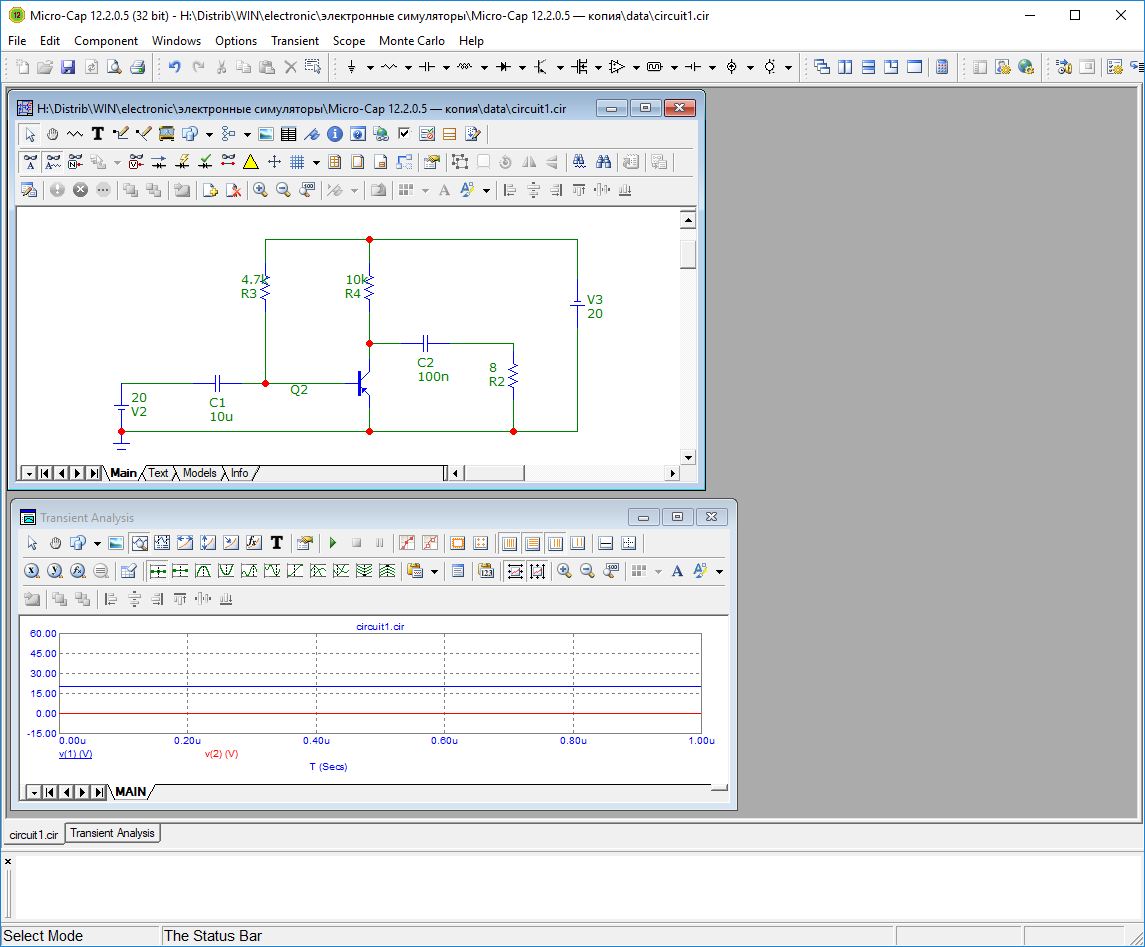
Task: Expand the ground component dropdown arrow
Action: [370, 68]
